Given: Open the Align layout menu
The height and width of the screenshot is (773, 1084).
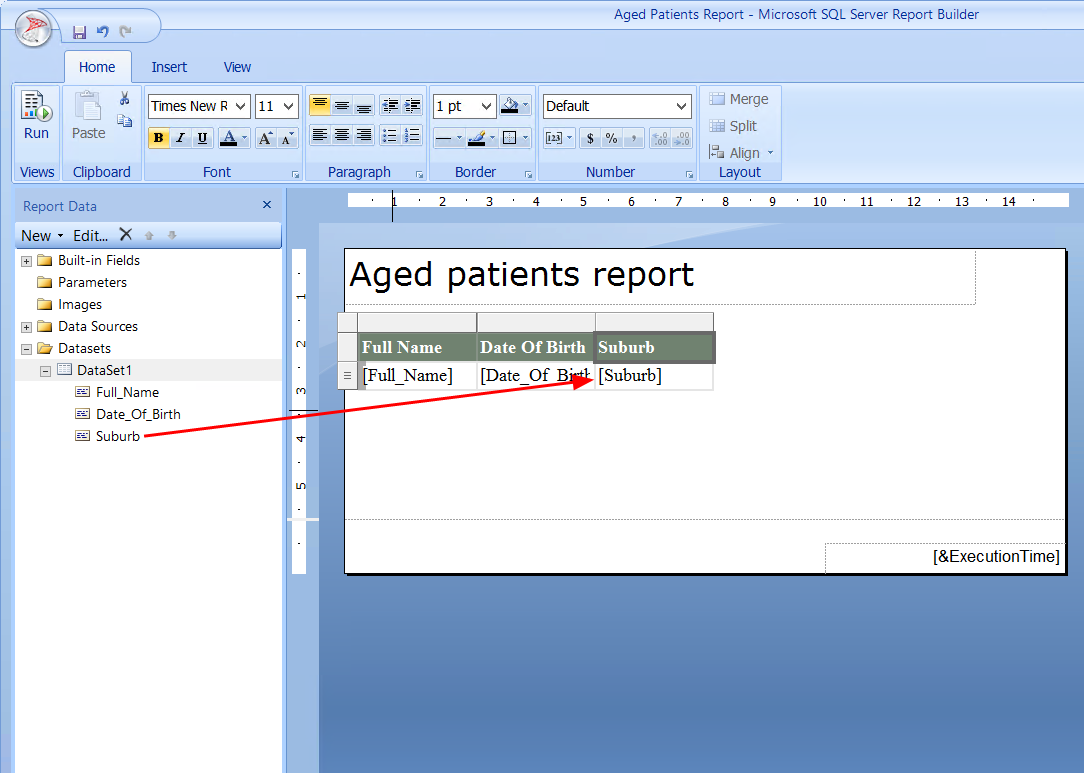Looking at the screenshot, I should (741, 153).
